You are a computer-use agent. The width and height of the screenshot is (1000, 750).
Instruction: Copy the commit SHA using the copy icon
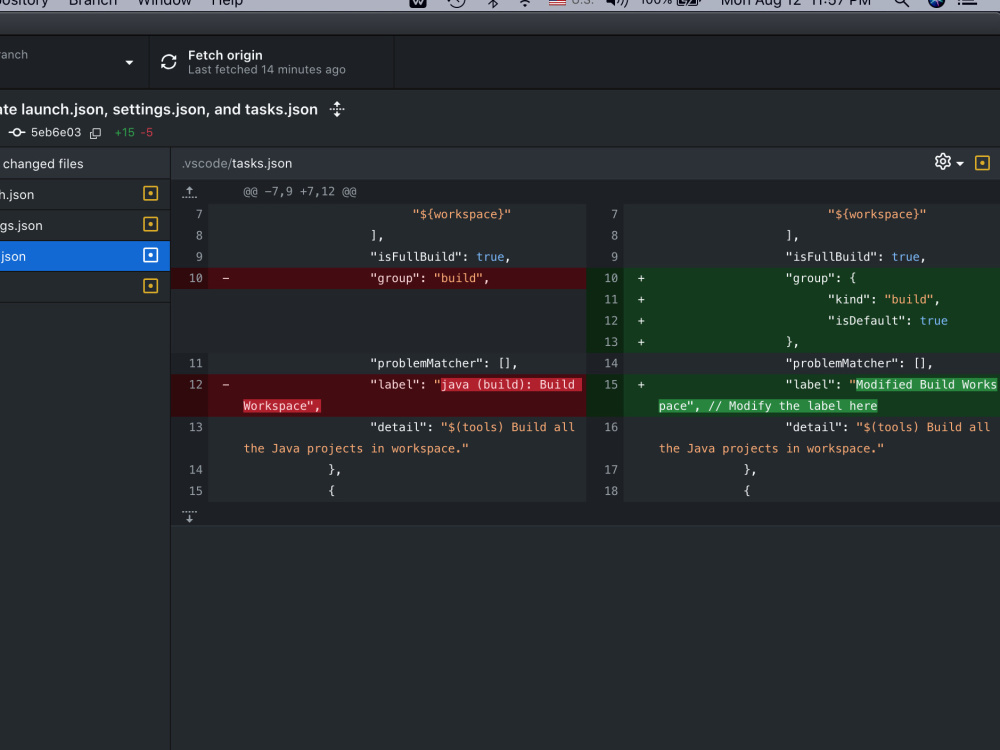(96, 133)
